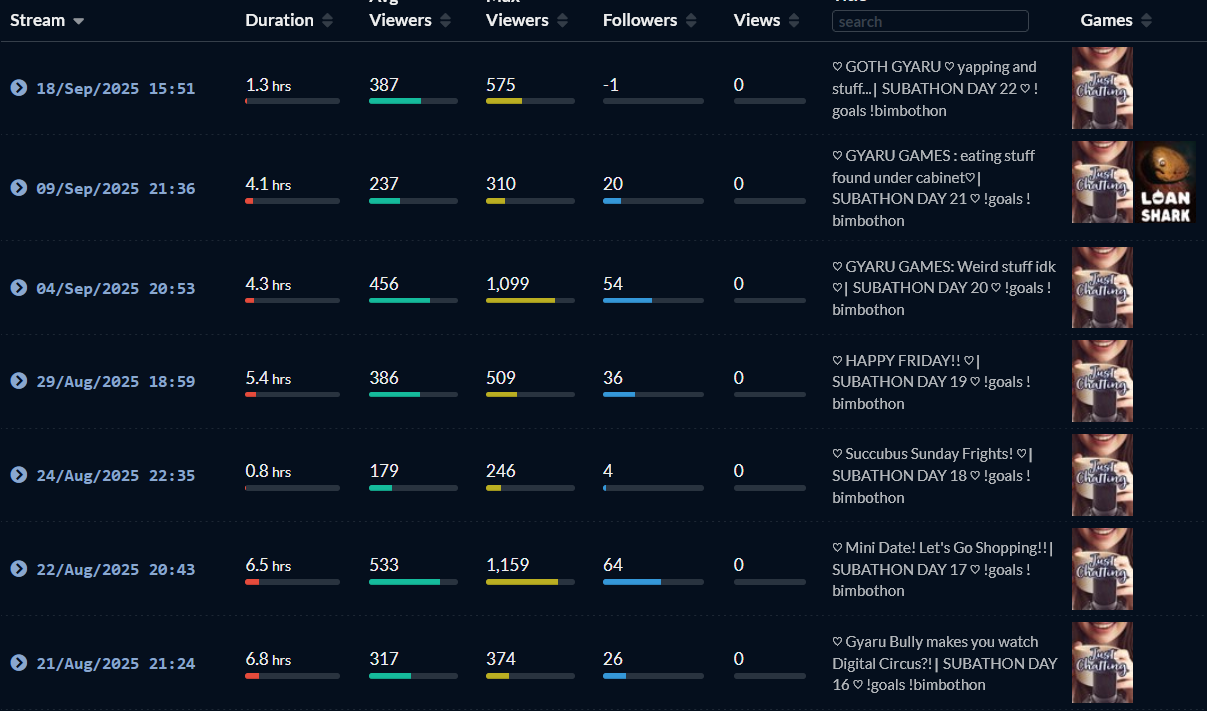1207x711 pixels.
Task: Click the Followers column header label
Action: tap(640, 20)
